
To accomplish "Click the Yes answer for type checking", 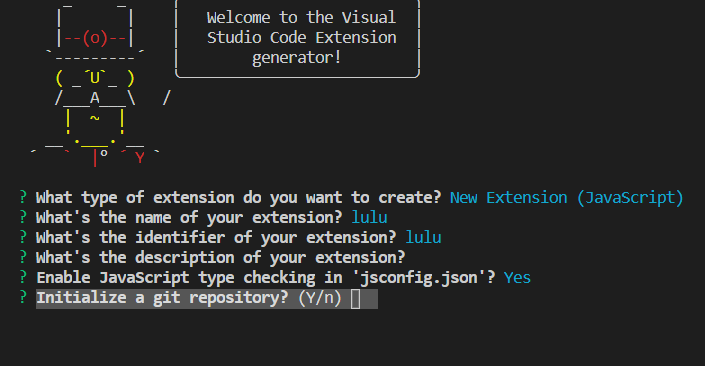I will point(517,278).
